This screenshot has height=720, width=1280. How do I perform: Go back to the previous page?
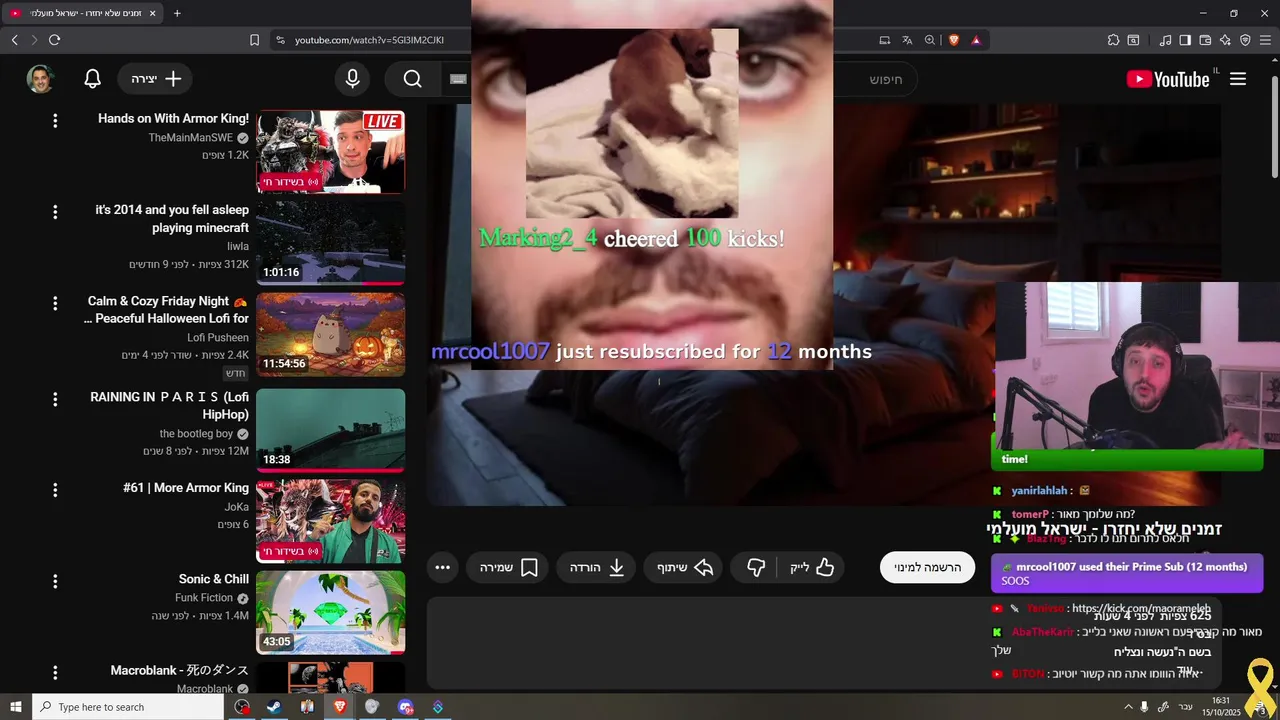click(14, 40)
